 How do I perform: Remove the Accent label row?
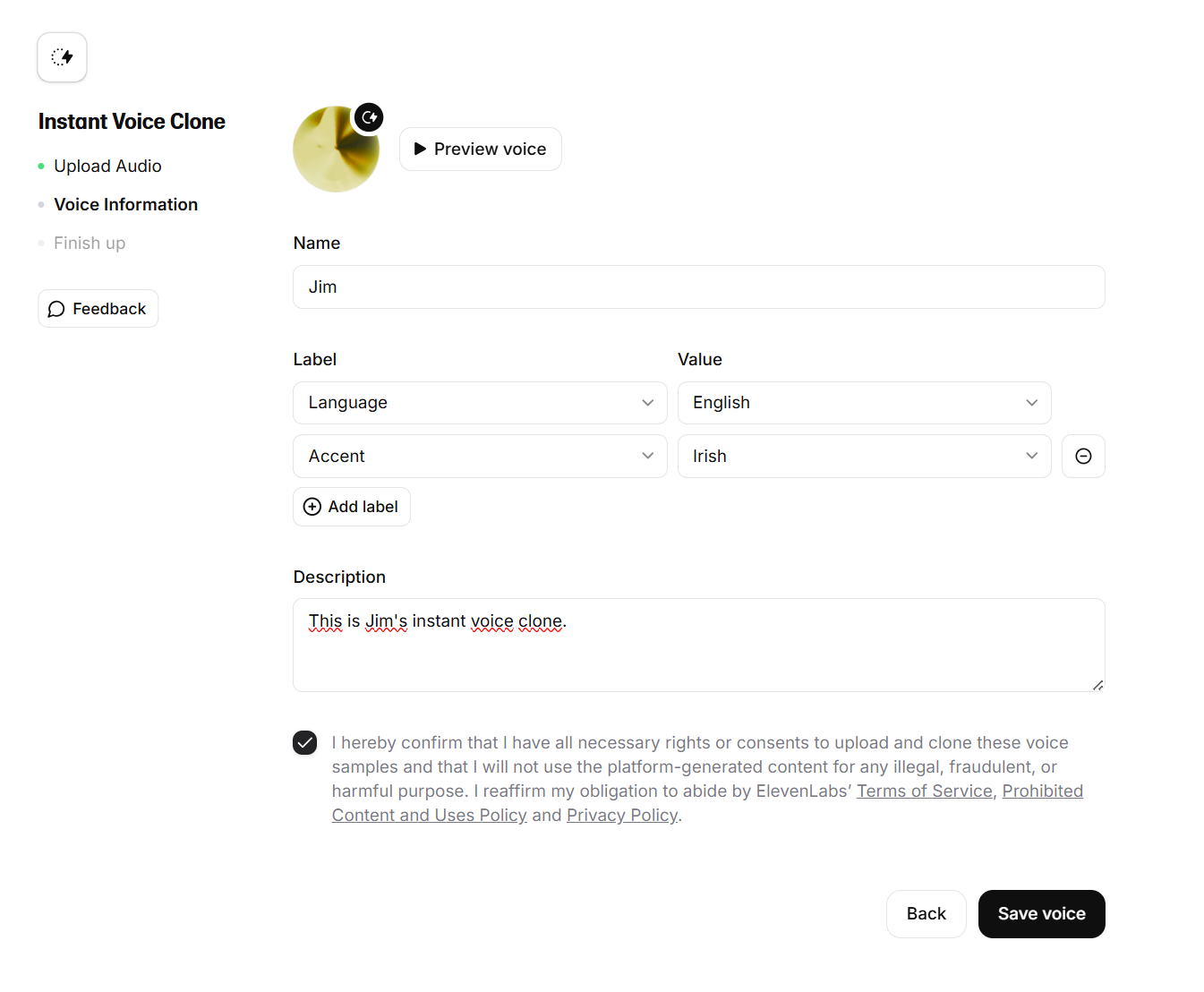[x=1083, y=457]
